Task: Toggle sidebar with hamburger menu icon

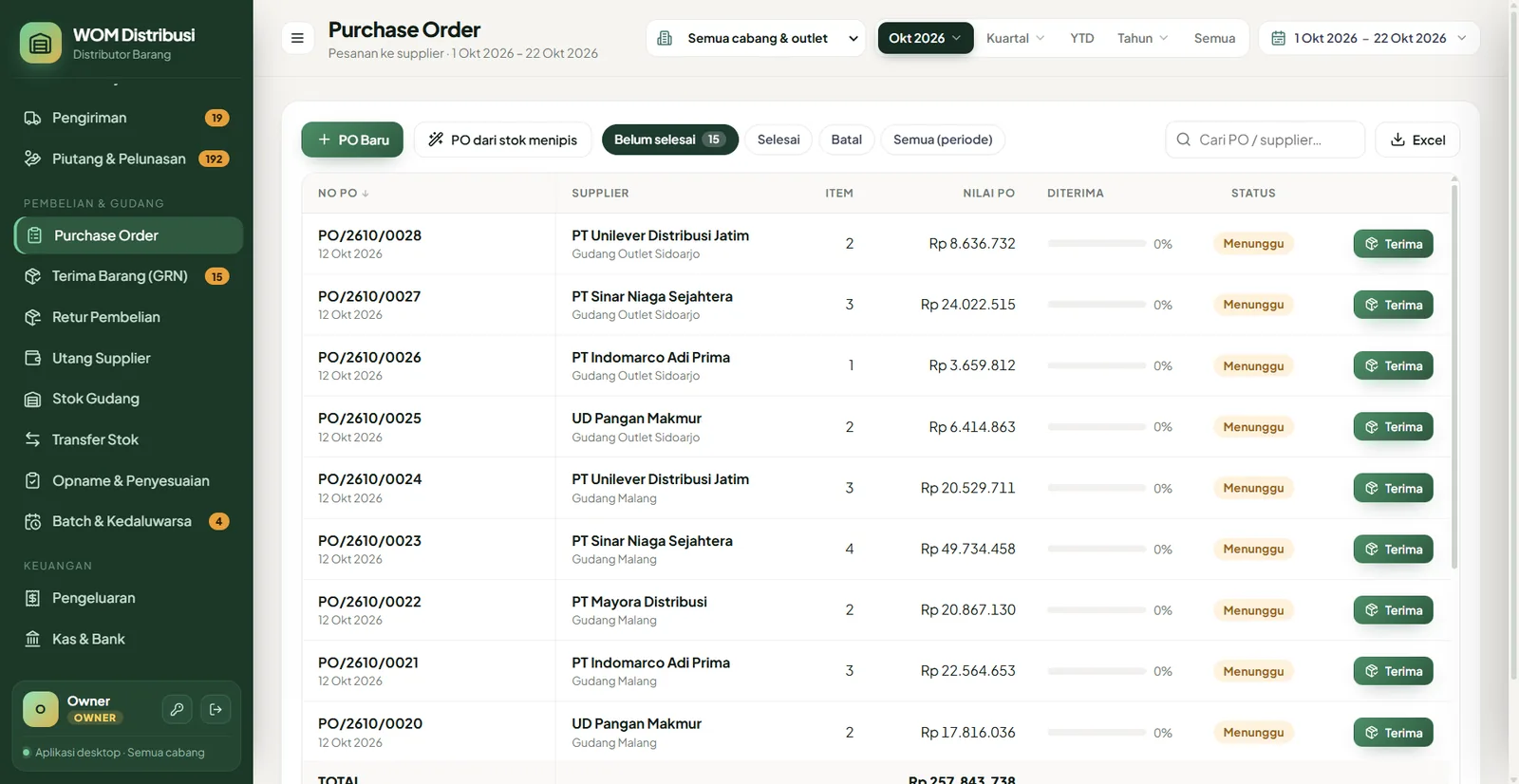Action: click(x=297, y=38)
